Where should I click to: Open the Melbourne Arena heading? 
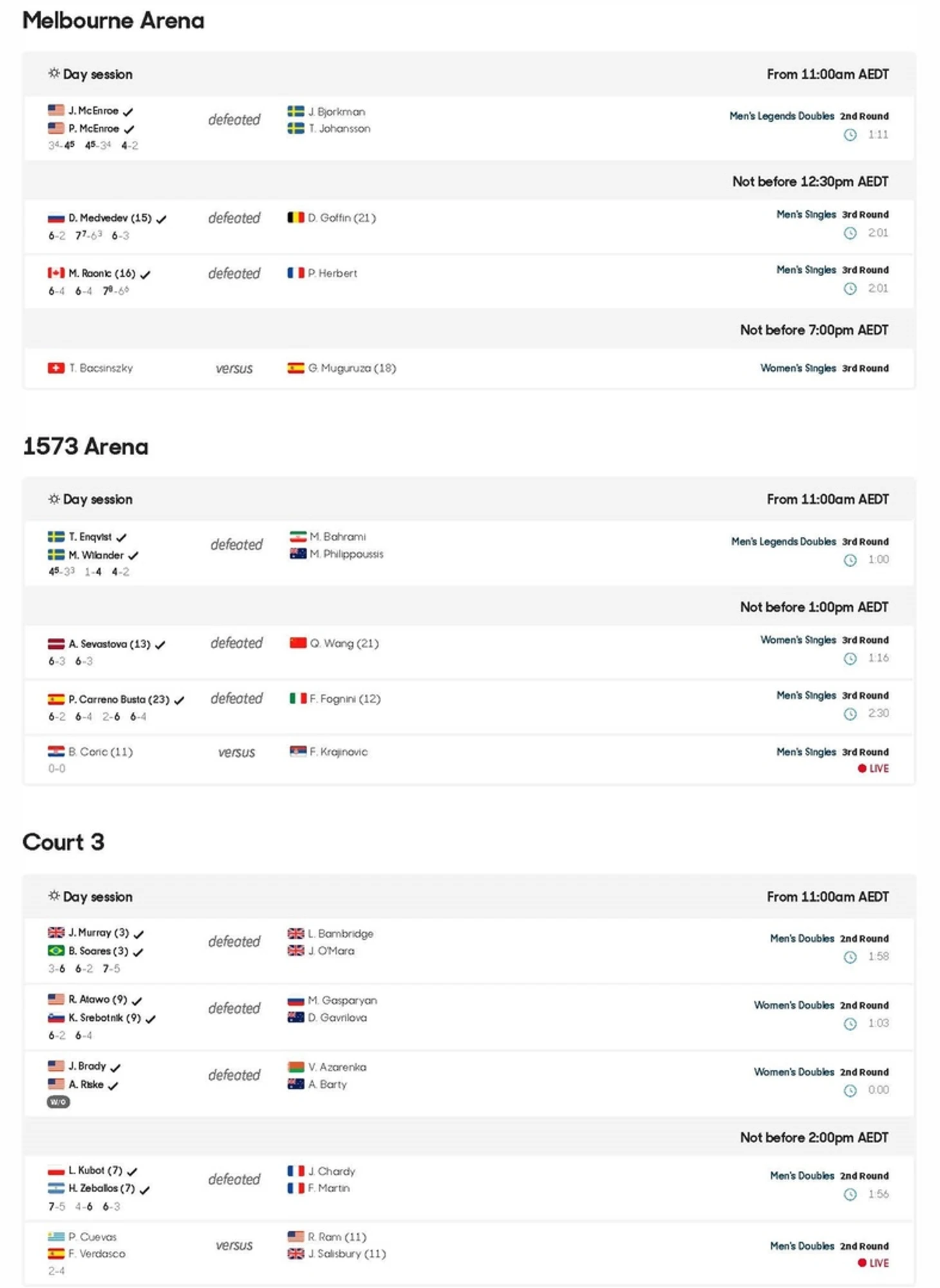113,21
